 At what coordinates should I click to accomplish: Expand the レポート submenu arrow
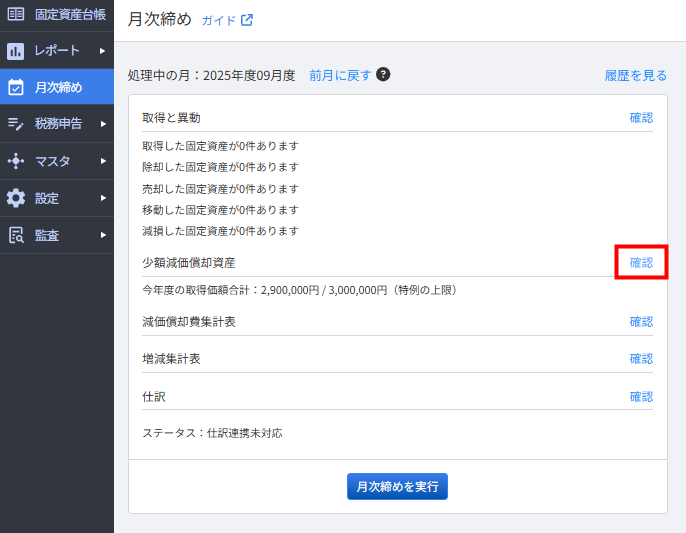pos(102,51)
